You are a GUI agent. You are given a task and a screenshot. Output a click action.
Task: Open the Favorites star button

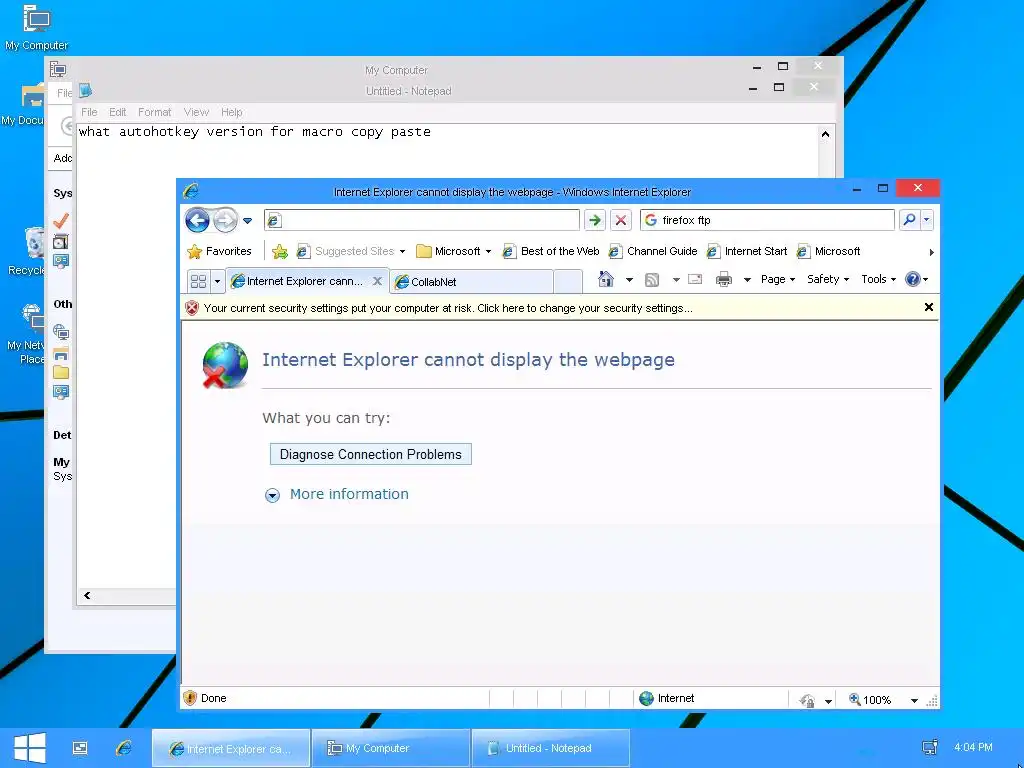219,251
